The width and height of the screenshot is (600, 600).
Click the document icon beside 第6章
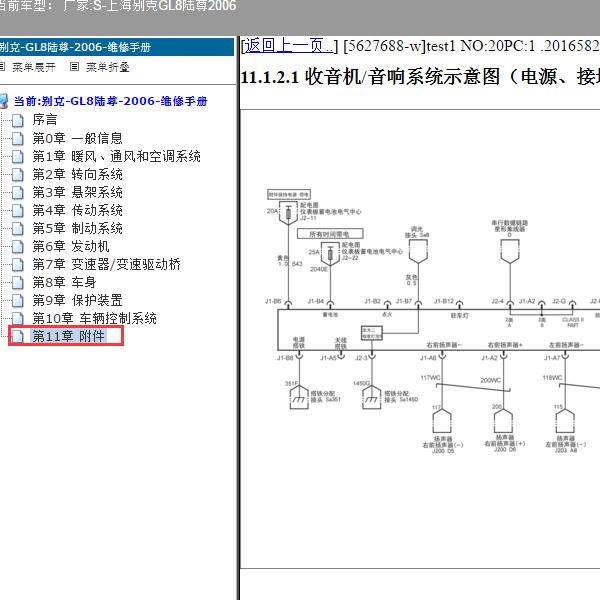click(17, 246)
